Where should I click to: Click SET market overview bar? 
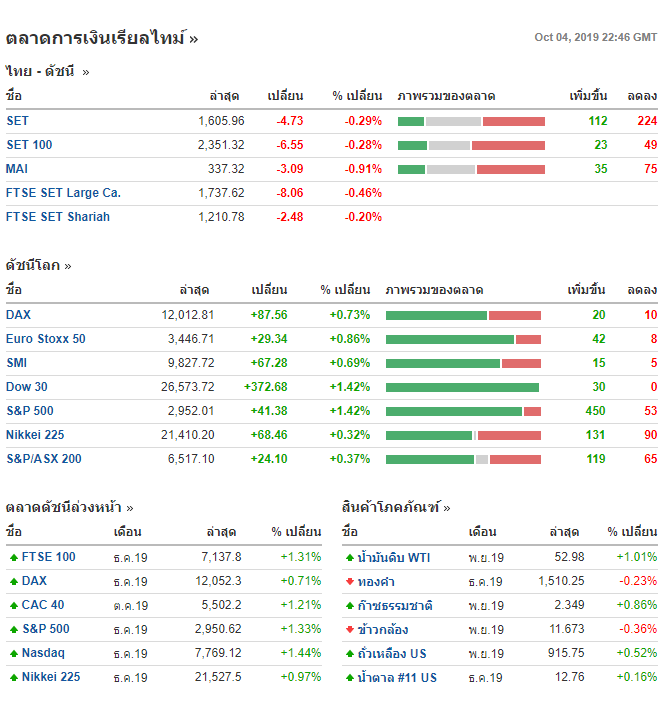471,121
